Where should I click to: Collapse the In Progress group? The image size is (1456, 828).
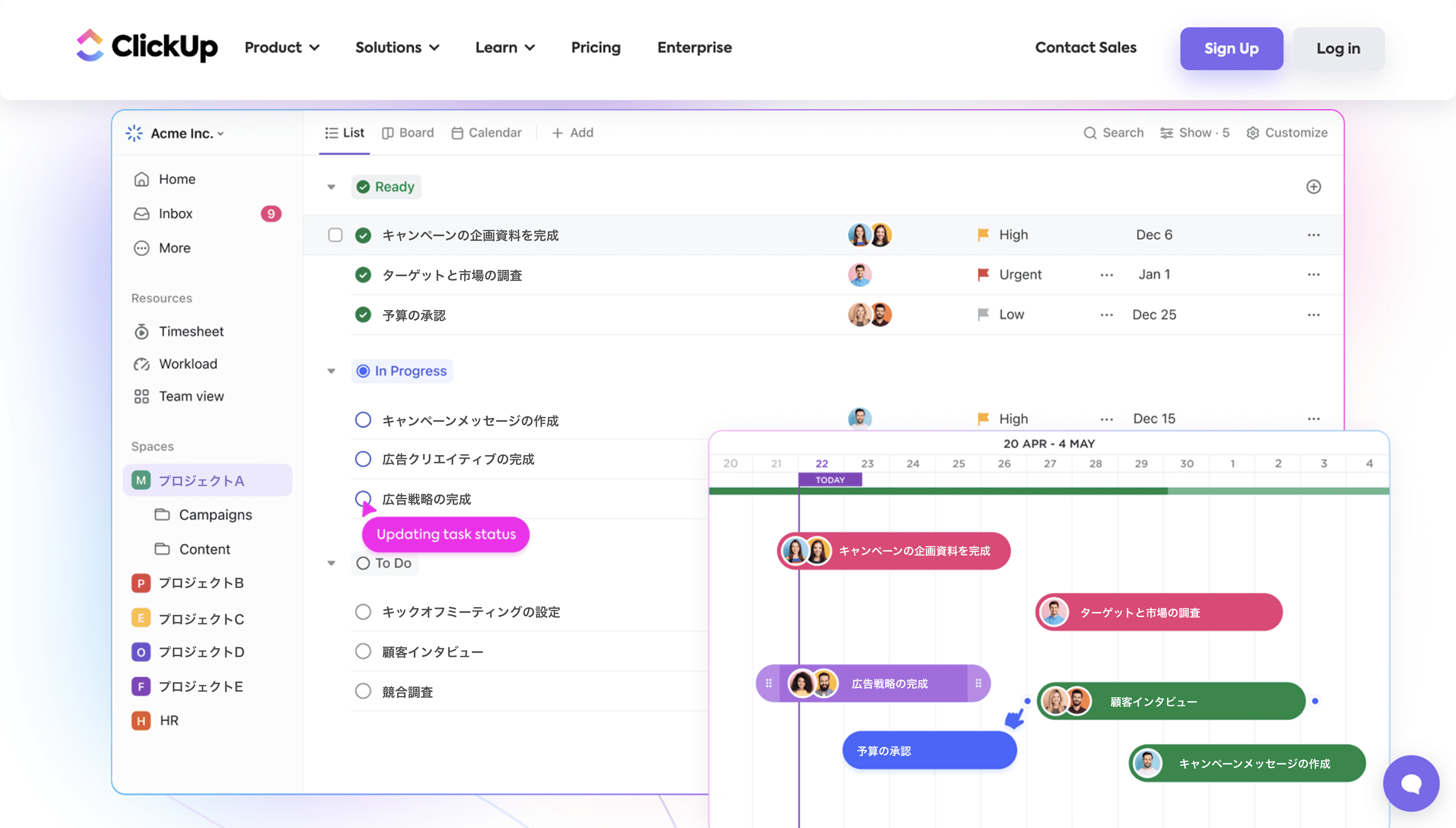[x=331, y=371]
